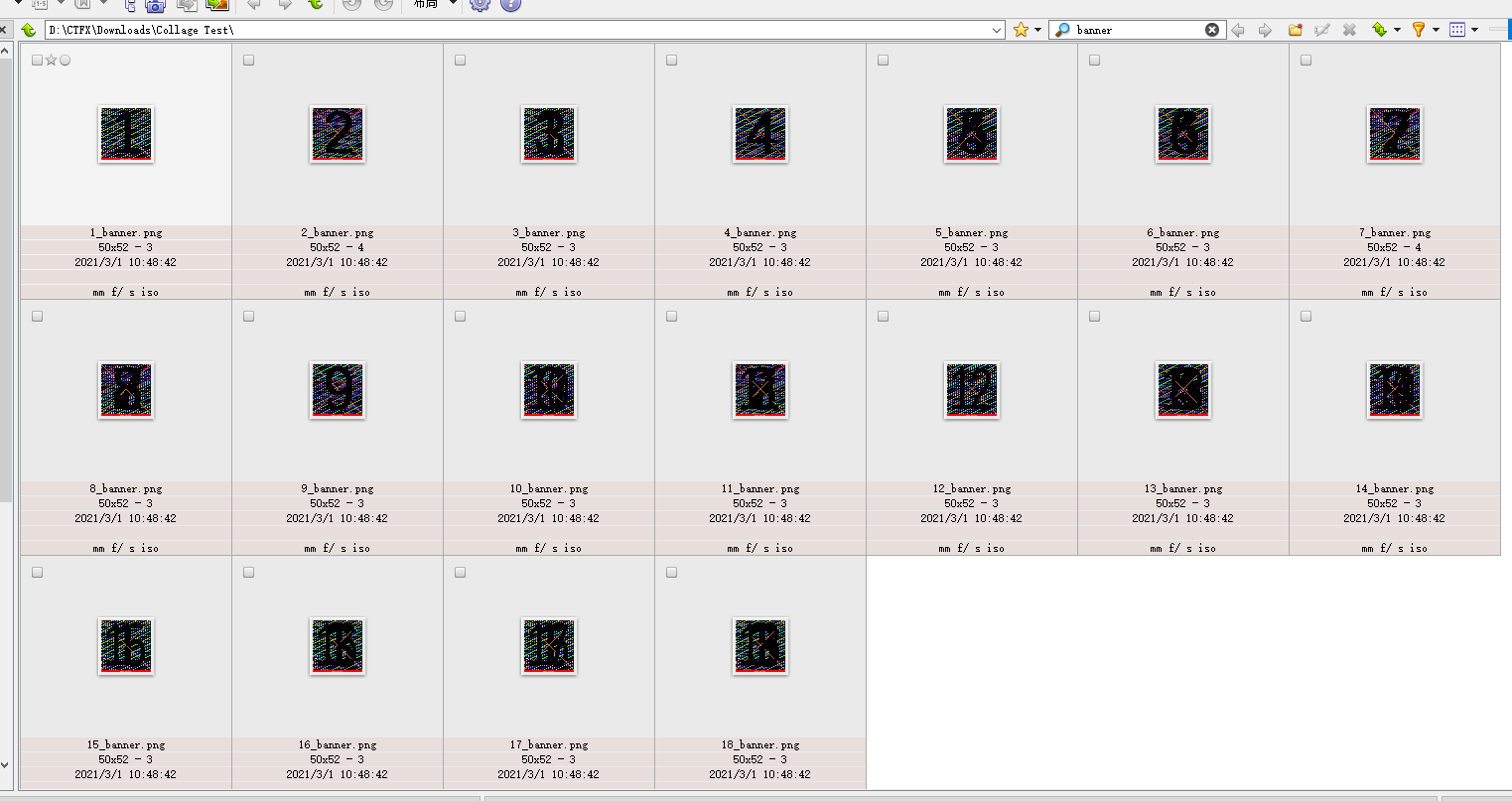Clear the banner search text

pos(1212,30)
